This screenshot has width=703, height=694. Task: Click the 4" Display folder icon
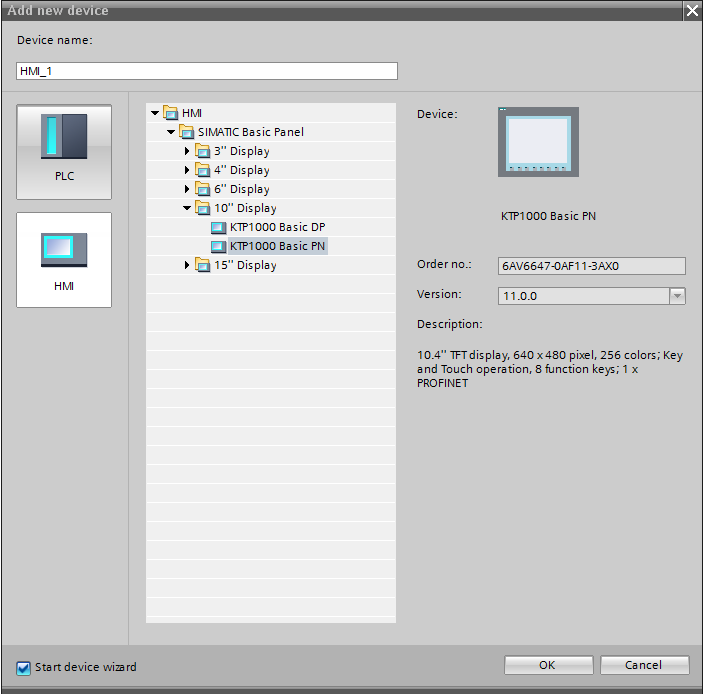[203, 170]
